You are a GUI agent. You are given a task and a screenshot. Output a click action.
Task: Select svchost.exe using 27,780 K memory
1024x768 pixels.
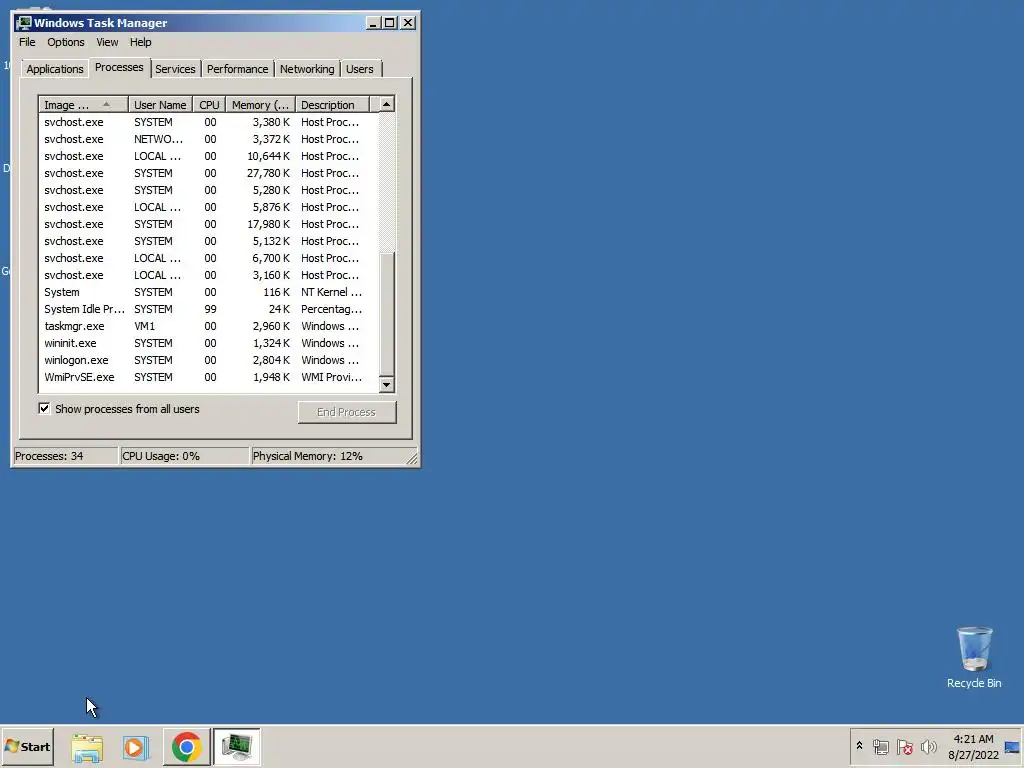(208, 173)
